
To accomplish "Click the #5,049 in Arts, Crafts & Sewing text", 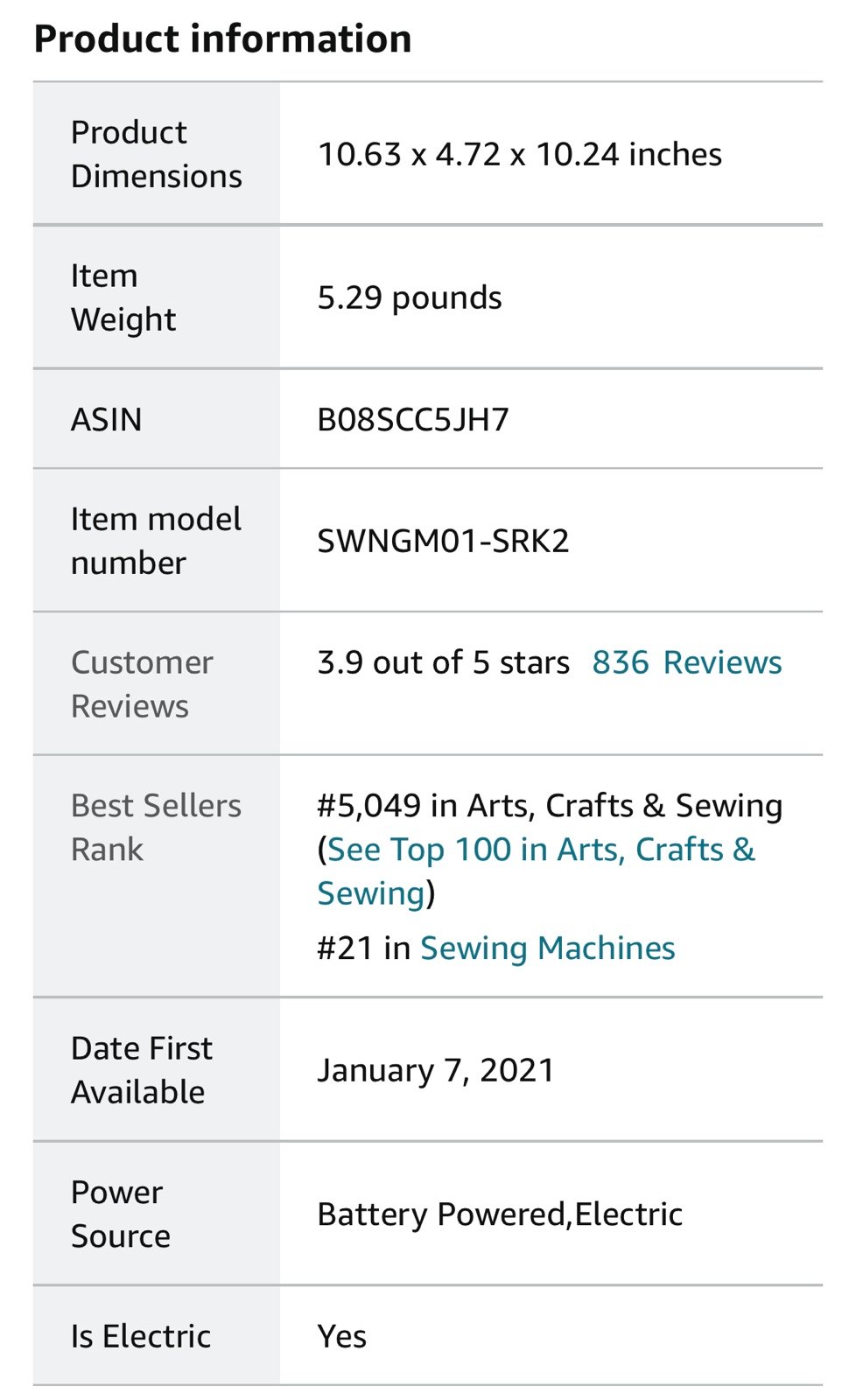I will click(x=550, y=805).
